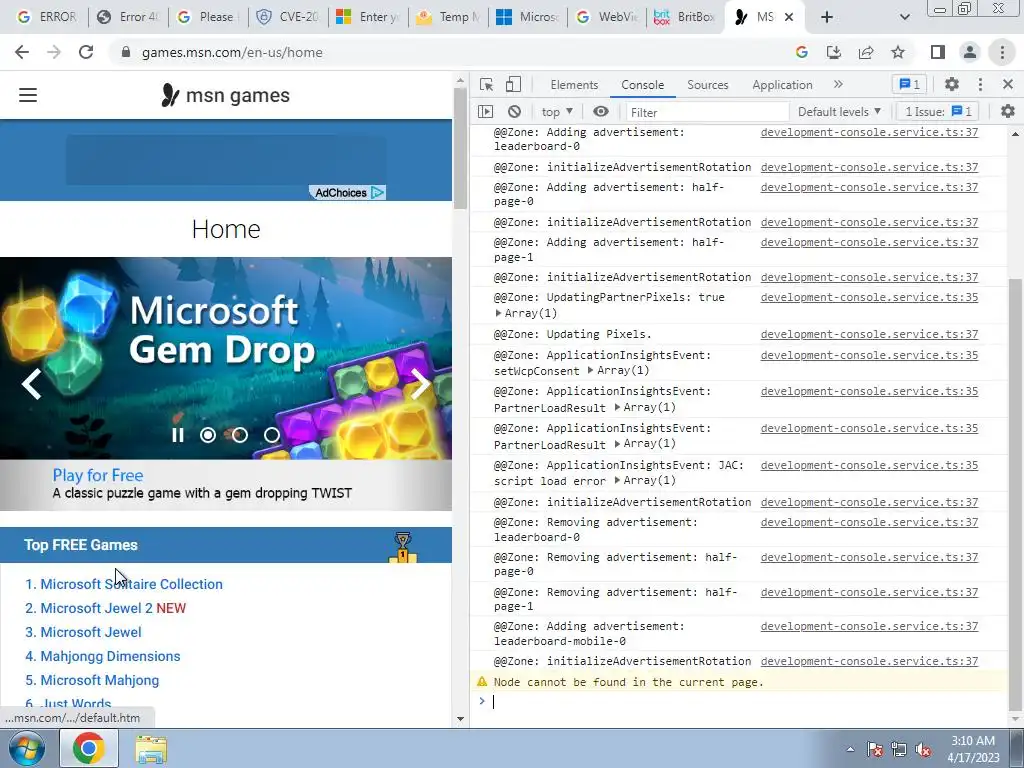Expand Array(1) after script load error
Screen dimensions: 1024x768
645,481
